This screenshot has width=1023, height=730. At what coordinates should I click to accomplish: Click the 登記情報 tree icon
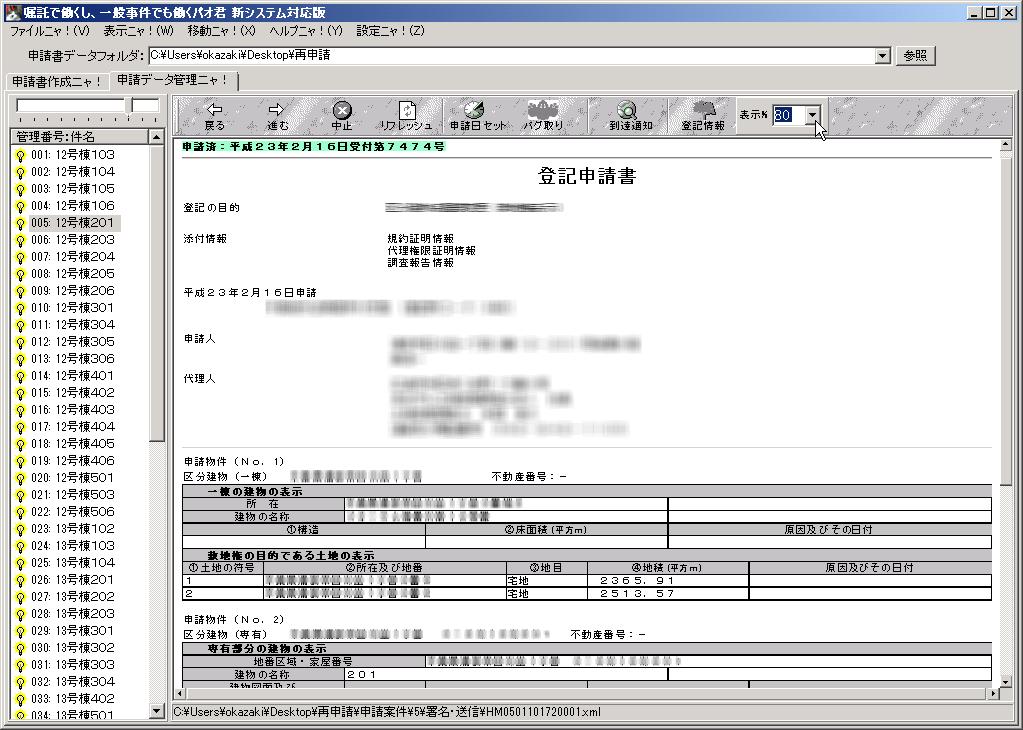click(x=703, y=109)
